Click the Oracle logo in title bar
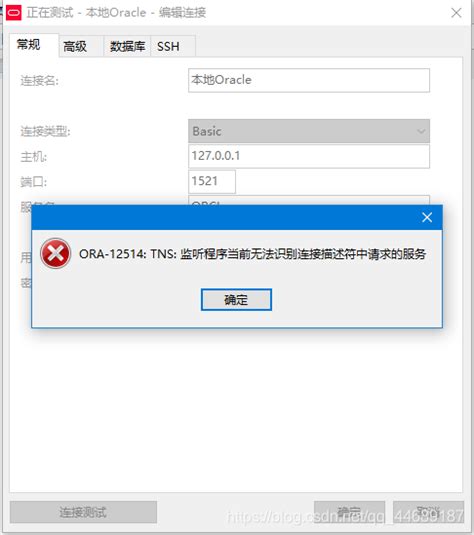Image resolution: width=474 pixels, height=535 pixels. click(14, 13)
